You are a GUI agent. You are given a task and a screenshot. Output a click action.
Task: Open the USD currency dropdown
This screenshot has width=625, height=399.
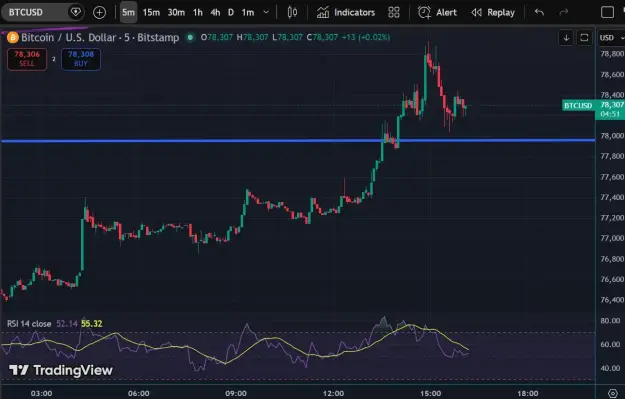[x=611, y=38]
